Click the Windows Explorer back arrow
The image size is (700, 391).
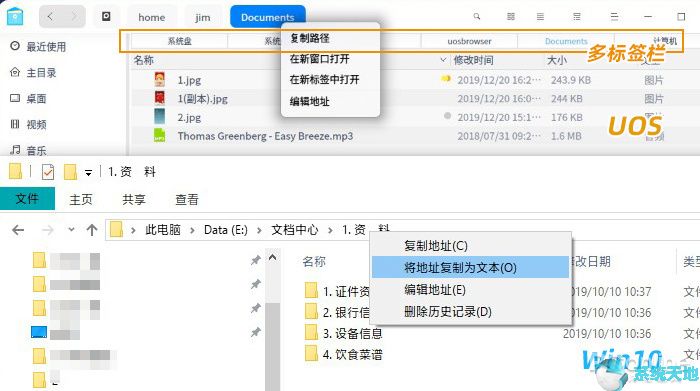coord(18,230)
